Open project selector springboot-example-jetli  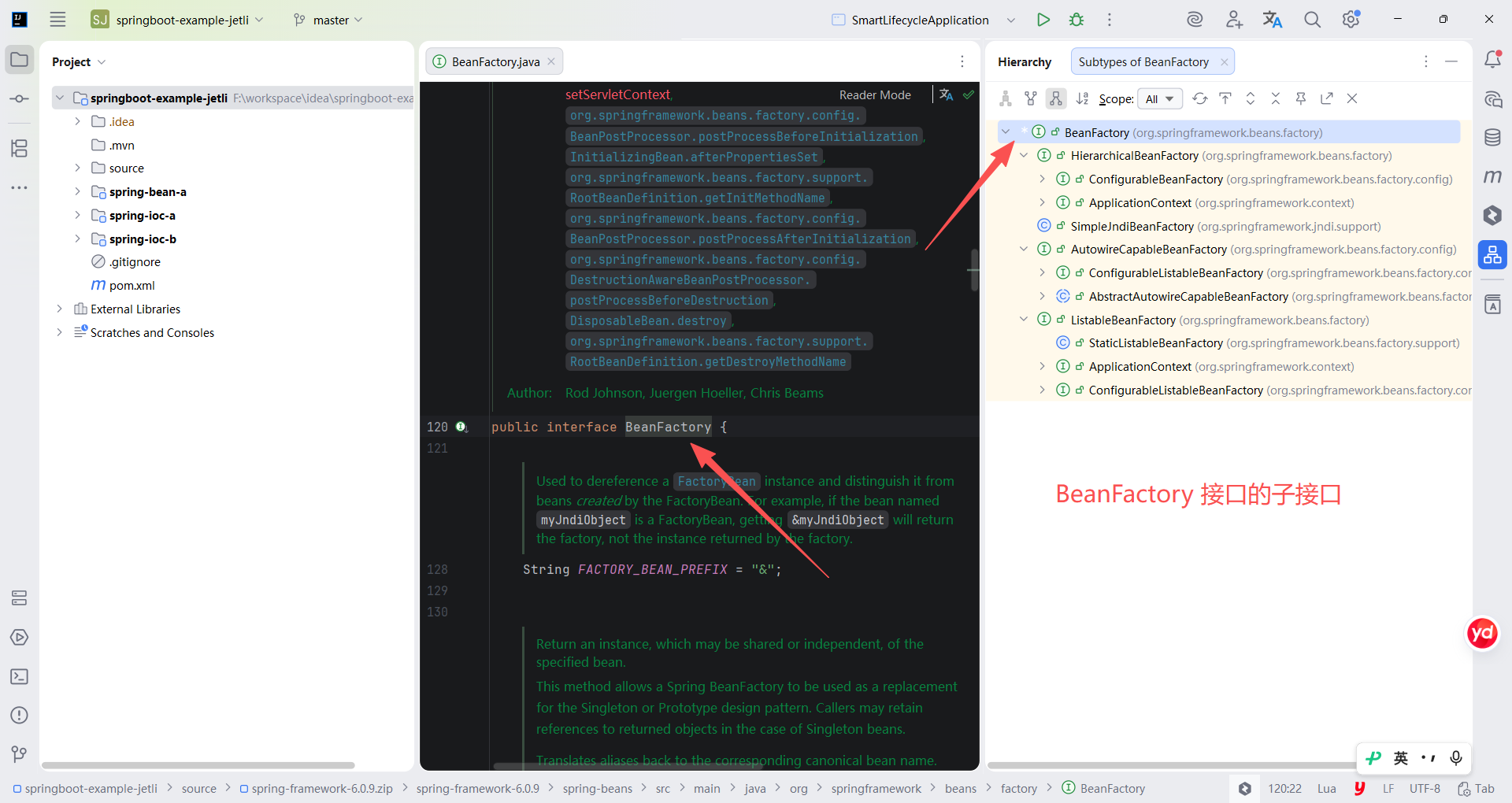(x=177, y=20)
